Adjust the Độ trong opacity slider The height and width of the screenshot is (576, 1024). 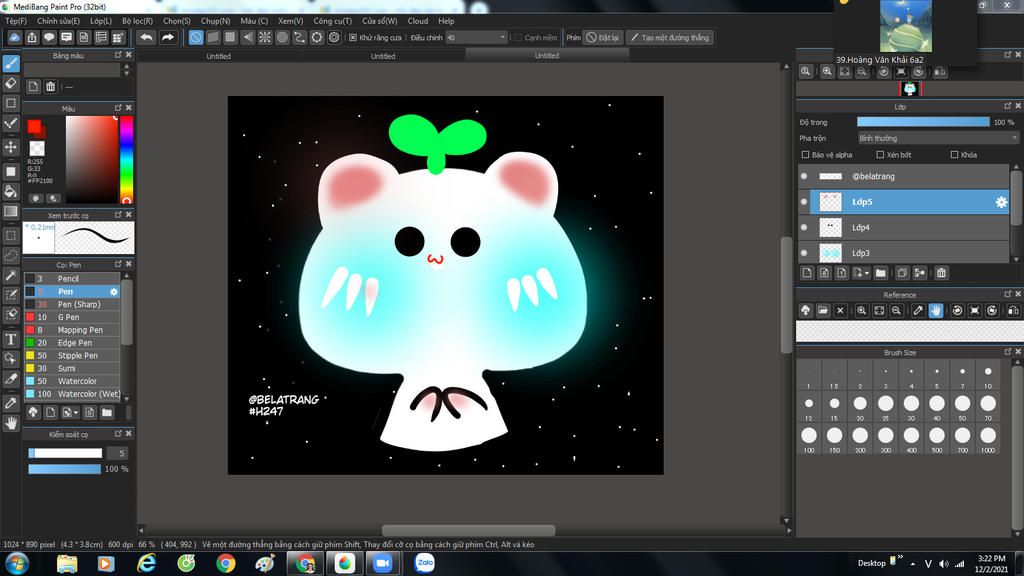pyautogui.click(x=923, y=122)
